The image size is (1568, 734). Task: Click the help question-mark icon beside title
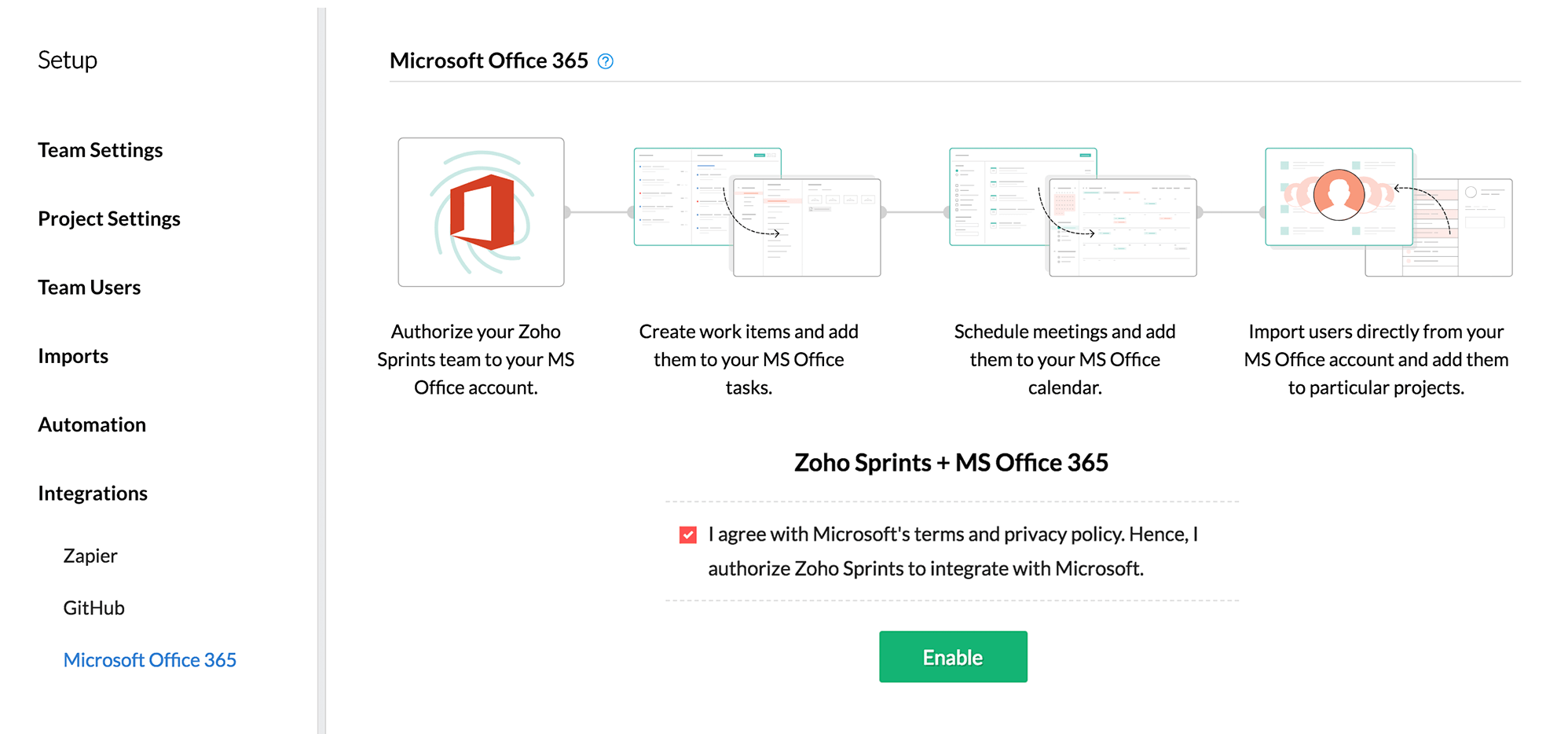tap(605, 61)
